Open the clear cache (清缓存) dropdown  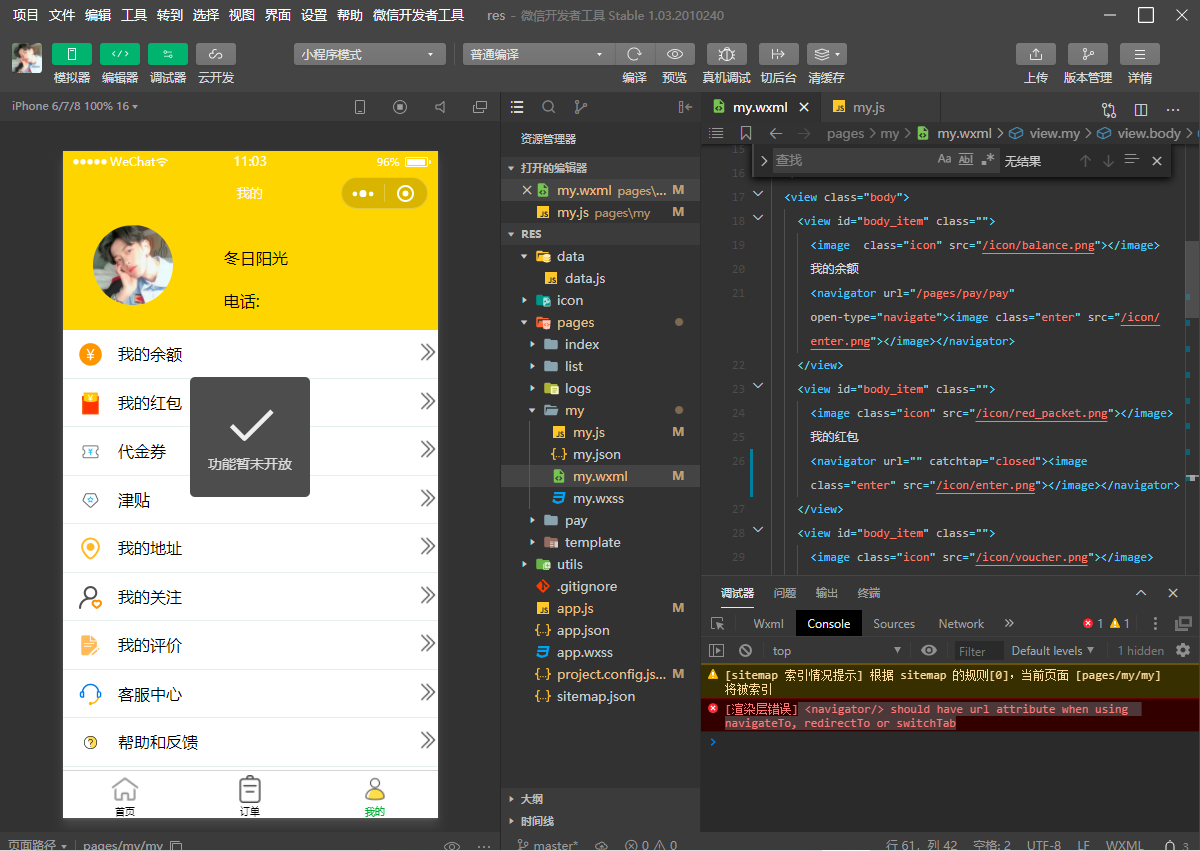pyautogui.click(x=826, y=54)
